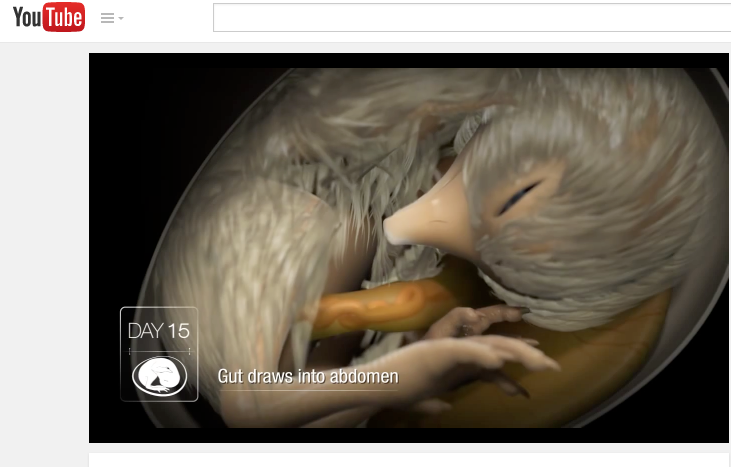Open the guide hamburger menu icon
The height and width of the screenshot is (467, 731).
point(107,18)
